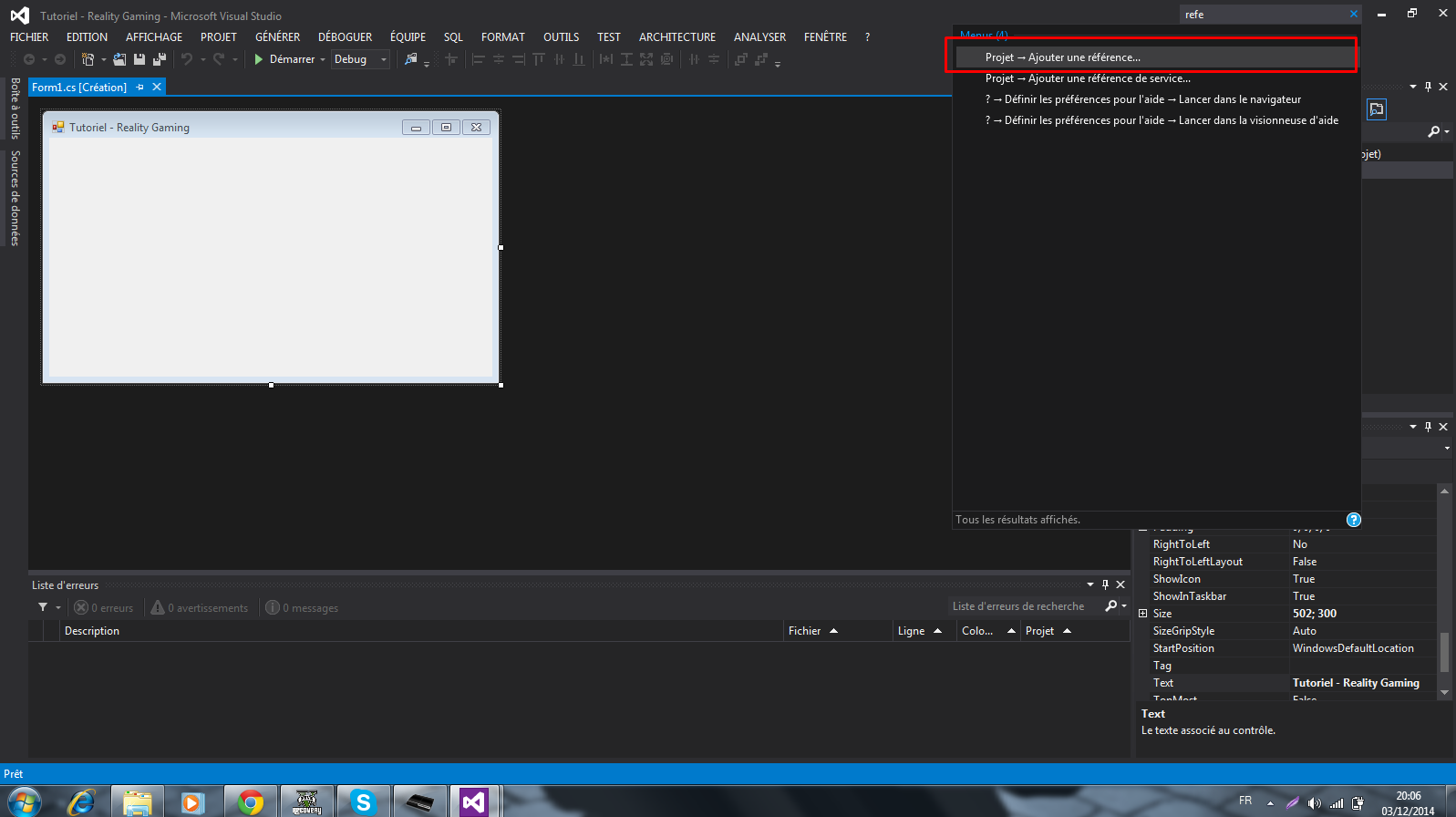Open the PROJET menu
Viewport: 1456px width, 817px height.
(x=219, y=37)
